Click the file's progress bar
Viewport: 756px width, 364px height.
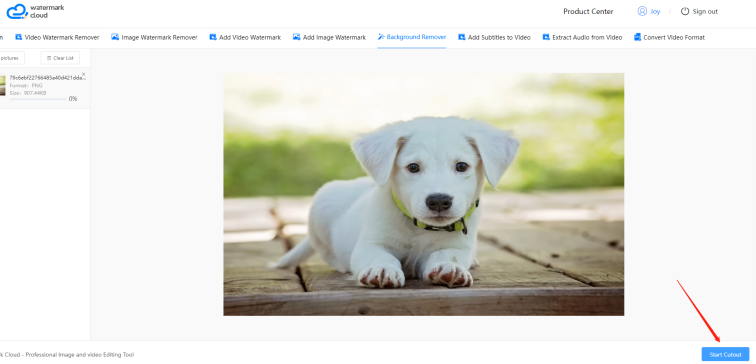[38, 99]
